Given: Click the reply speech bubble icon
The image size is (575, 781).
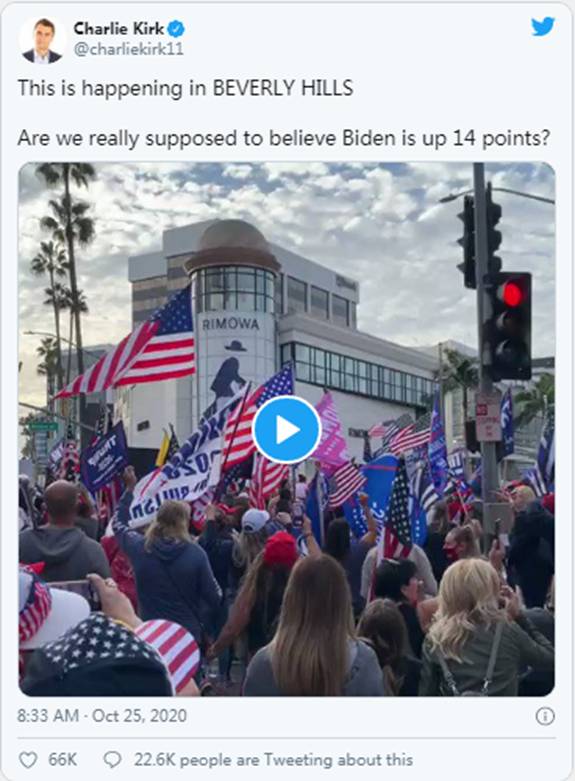Looking at the screenshot, I should pos(112,760).
